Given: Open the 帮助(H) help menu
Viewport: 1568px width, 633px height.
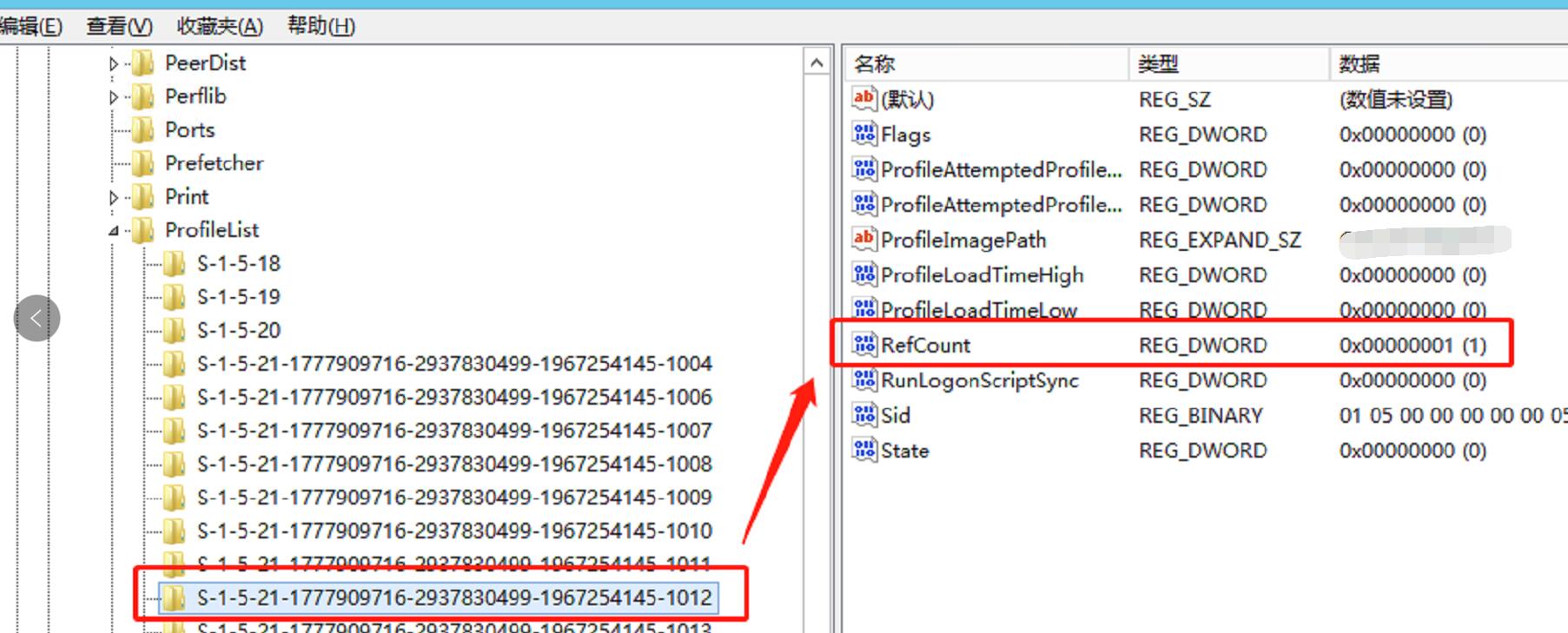Looking at the screenshot, I should (321, 26).
